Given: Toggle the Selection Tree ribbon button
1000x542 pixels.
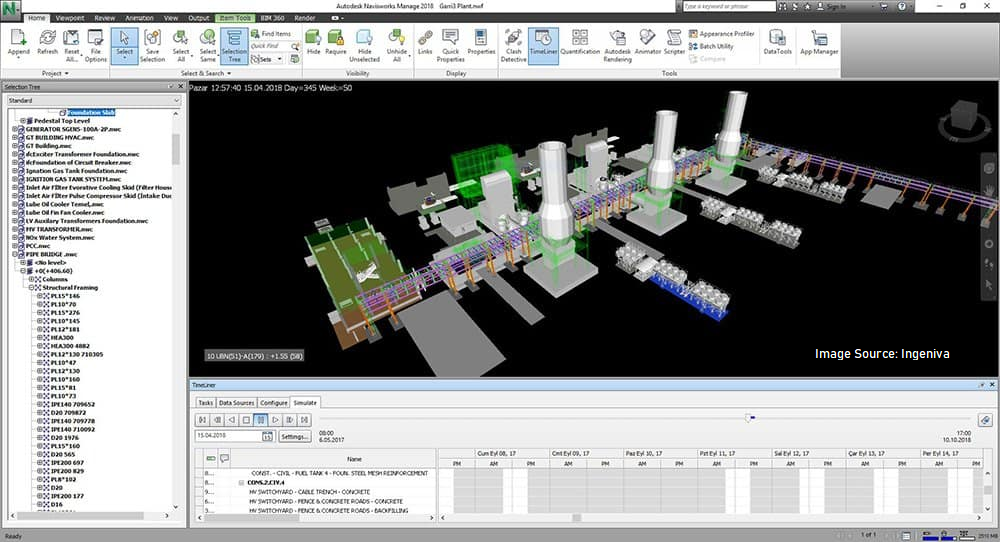Looking at the screenshot, I should coord(234,45).
